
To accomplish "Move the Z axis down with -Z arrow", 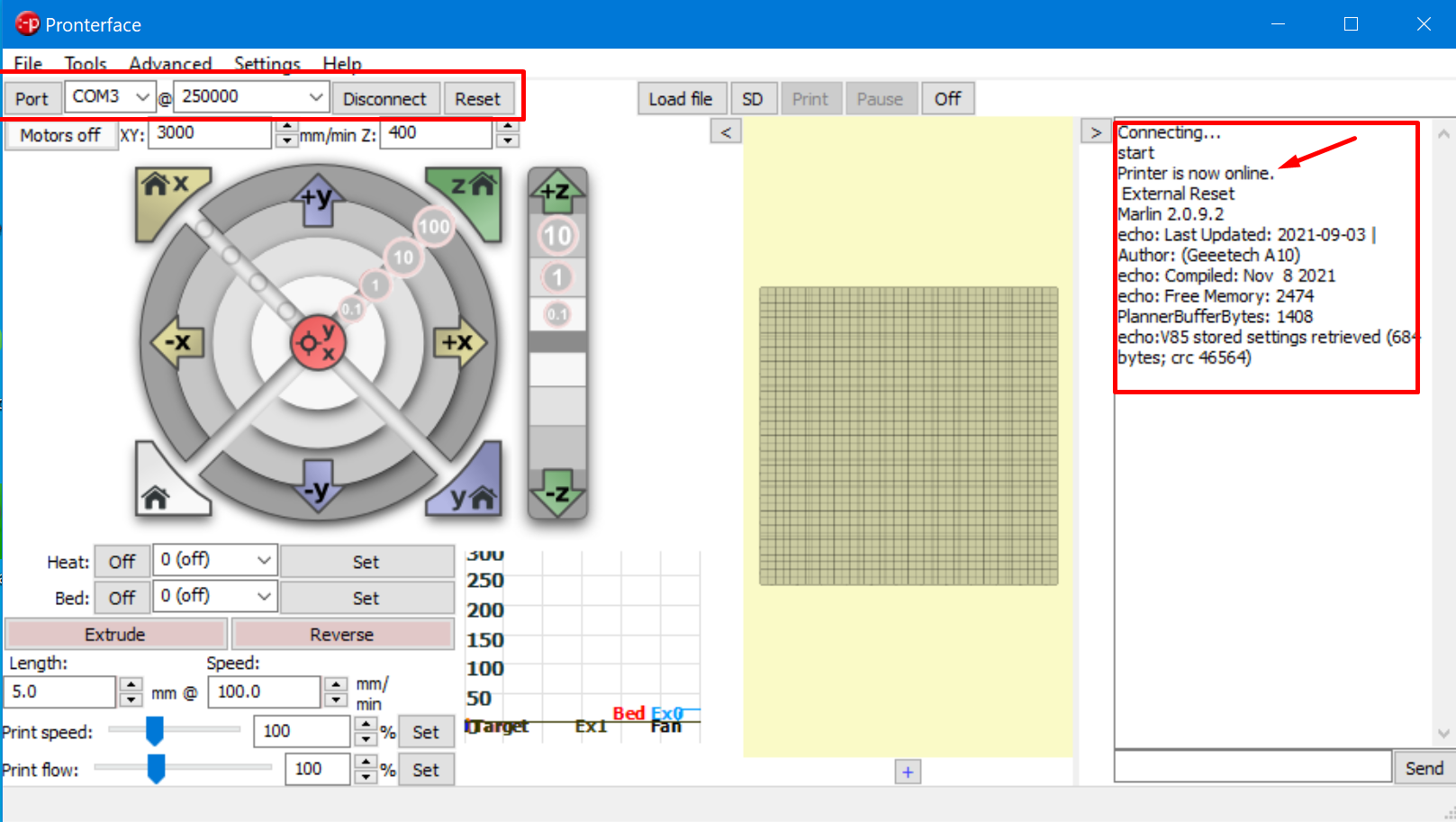I will pos(557,492).
